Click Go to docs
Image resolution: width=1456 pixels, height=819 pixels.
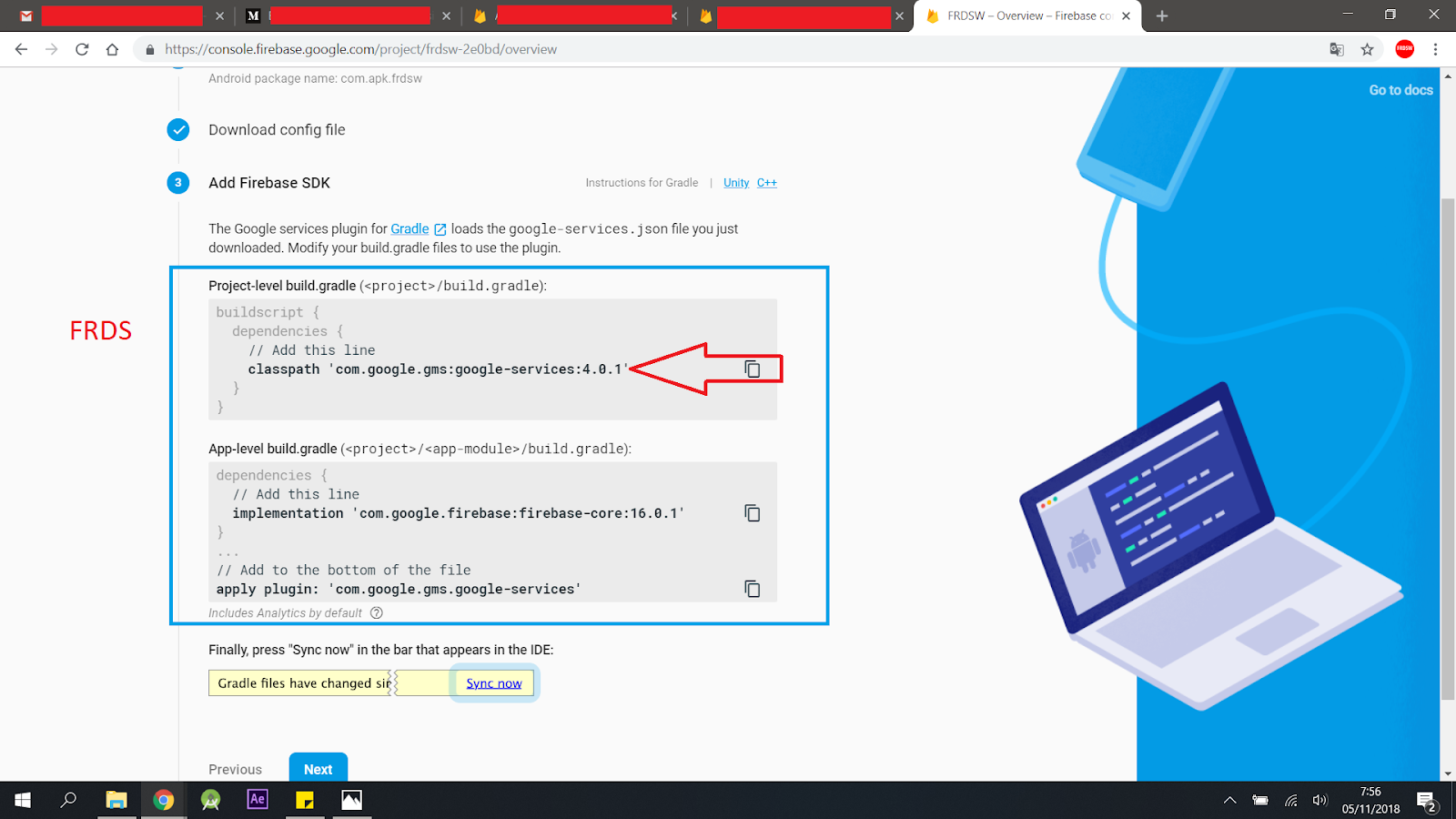click(x=1400, y=90)
